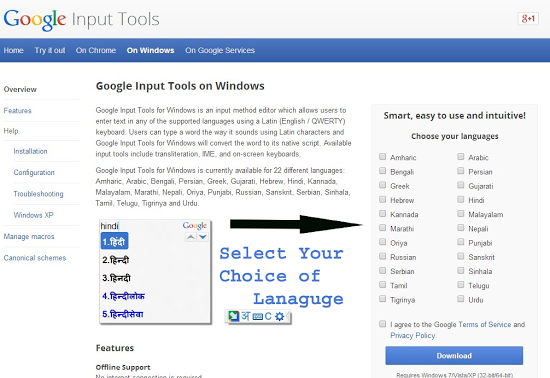Click the Google logo in header
Image resolution: width=550 pixels, height=378 pixels.
coord(35,20)
